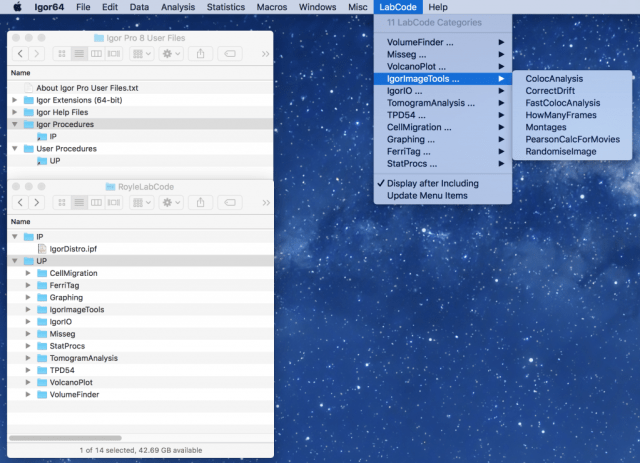The width and height of the screenshot is (640, 463).
Task: Collapse UP folder in RoyleLabCode window
Action: (15, 261)
